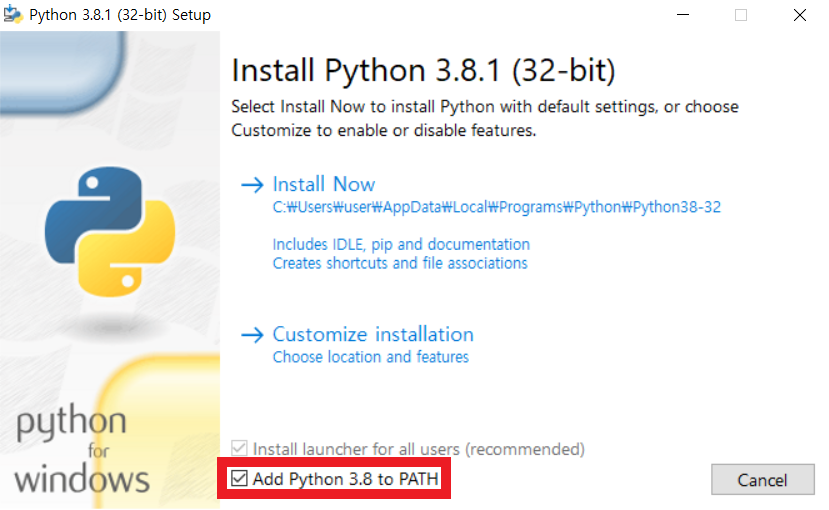Toggle the Install launcher for all users checkbox
Screen dimensions: 829x510
point(240,448)
